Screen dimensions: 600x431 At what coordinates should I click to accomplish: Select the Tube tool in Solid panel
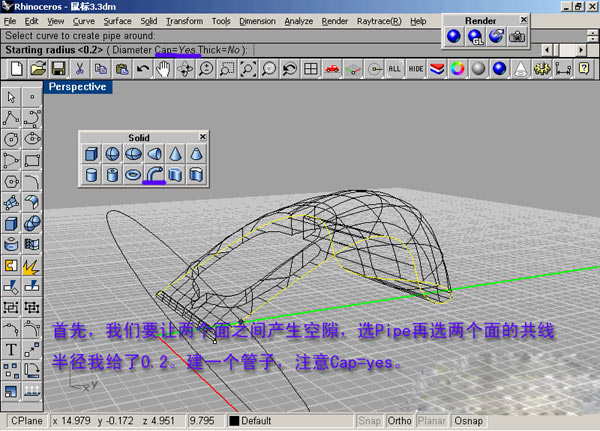coord(112,175)
